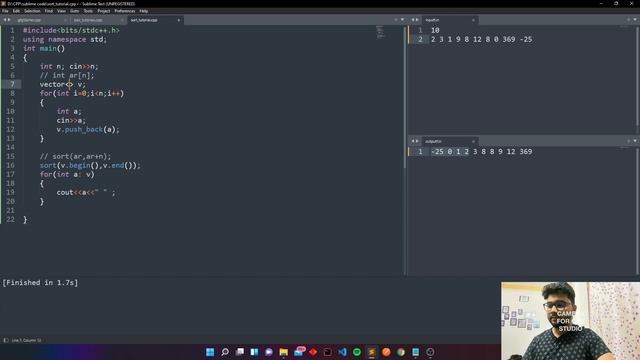Screen dimensions: 640x360
Task: Click next-tab arrow in input pane
Action: tap(417, 20)
